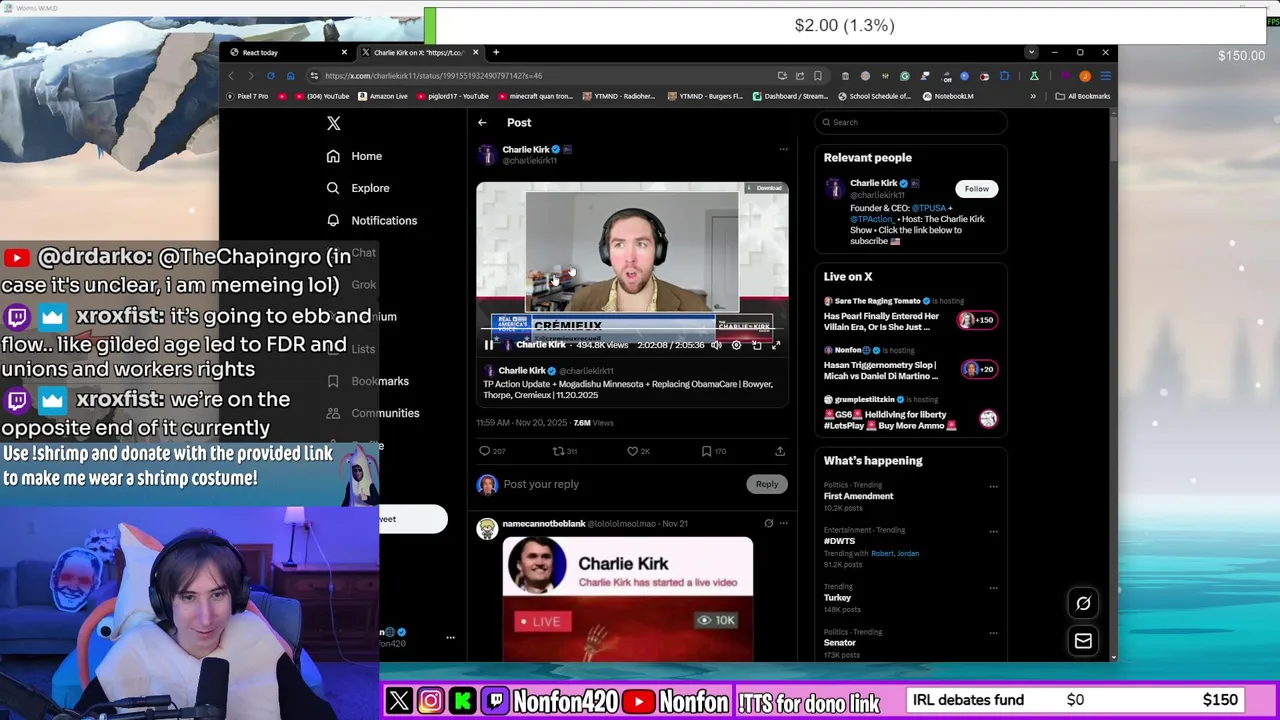This screenshot has height=720, width=1280.
Task: Repost the tweet with 311 reposts
Action: [x=565, y=451]
